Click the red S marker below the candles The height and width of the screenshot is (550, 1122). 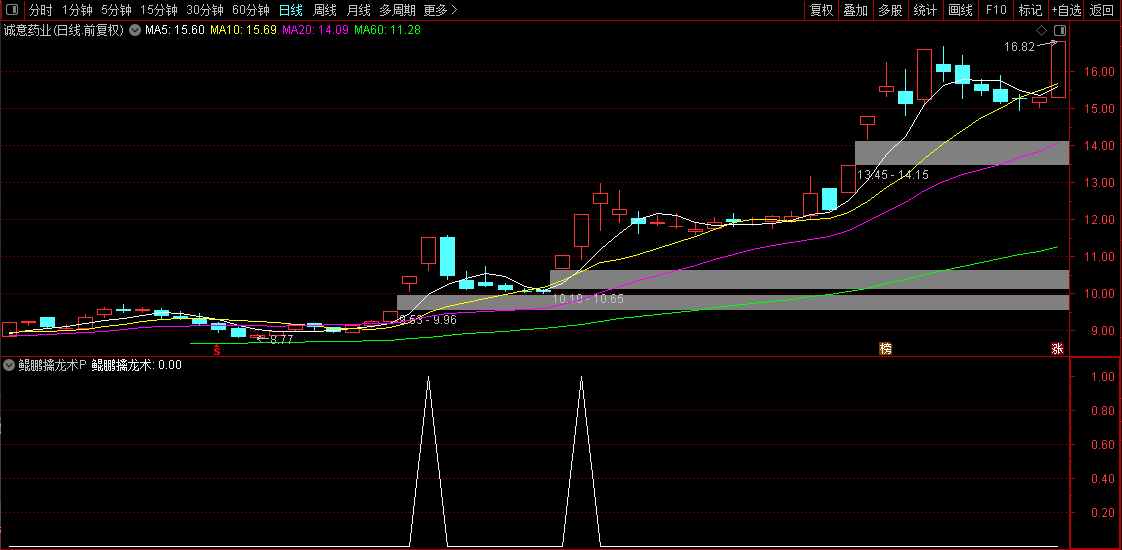pos(216,349)
